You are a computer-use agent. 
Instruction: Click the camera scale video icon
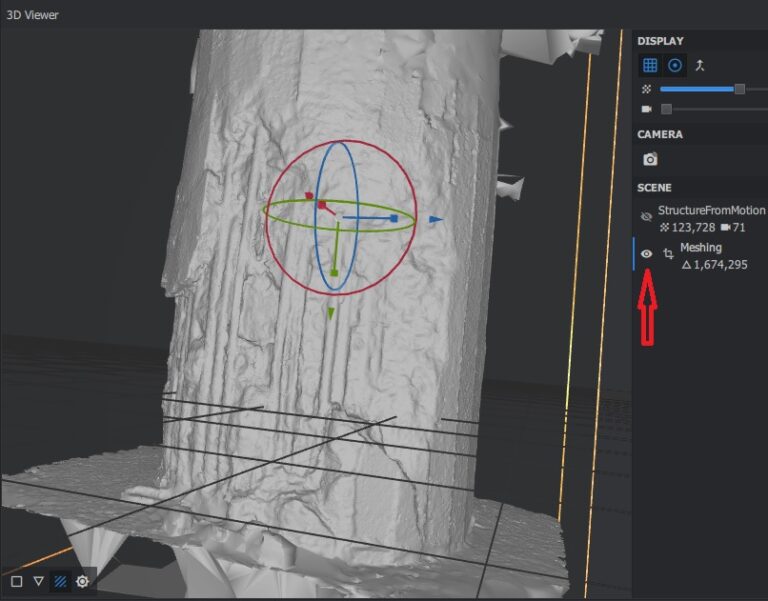point(646,108)
